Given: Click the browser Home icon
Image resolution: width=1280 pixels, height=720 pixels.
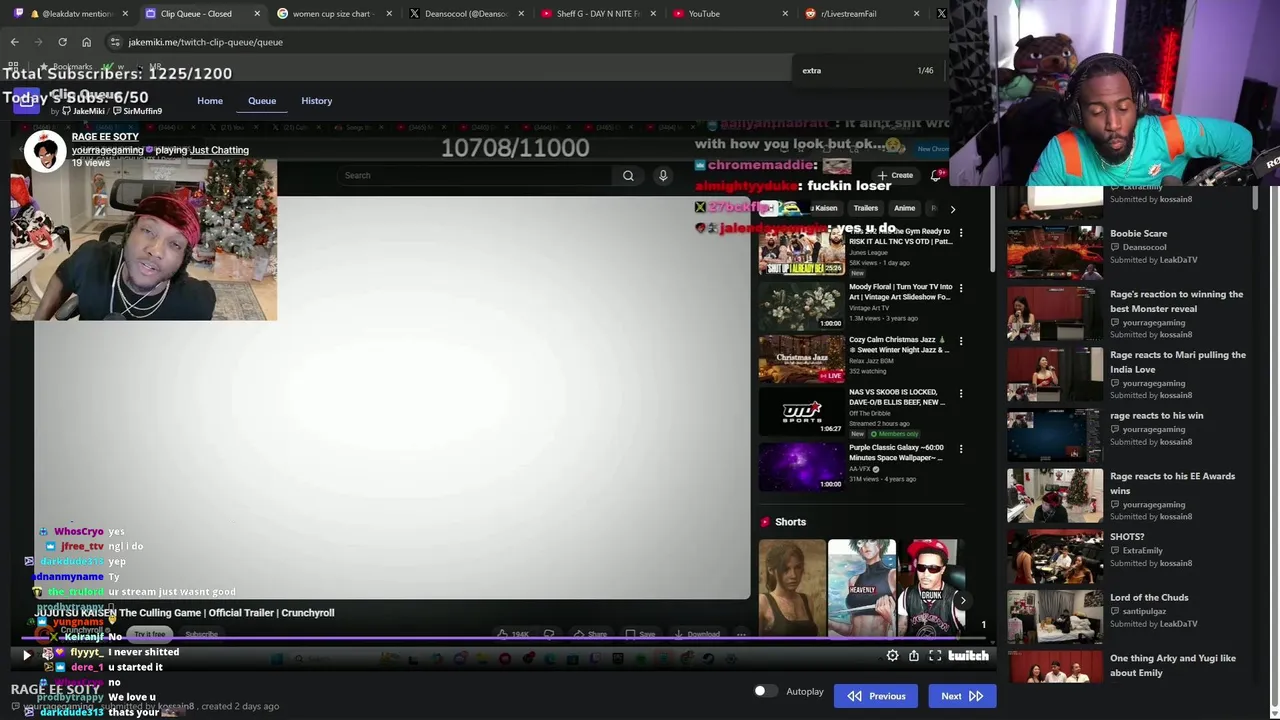Looking at the screenshot, I should click(x=86, y=42).
